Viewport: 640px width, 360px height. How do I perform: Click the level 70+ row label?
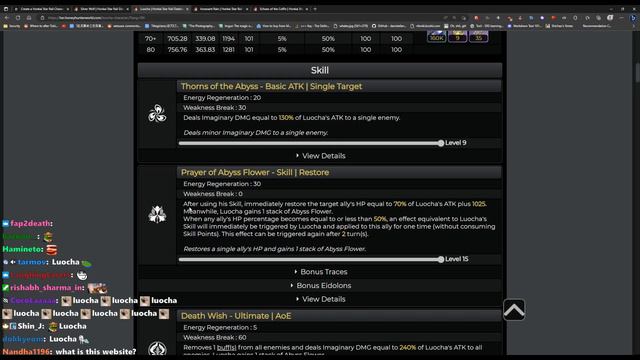[150, 39]
